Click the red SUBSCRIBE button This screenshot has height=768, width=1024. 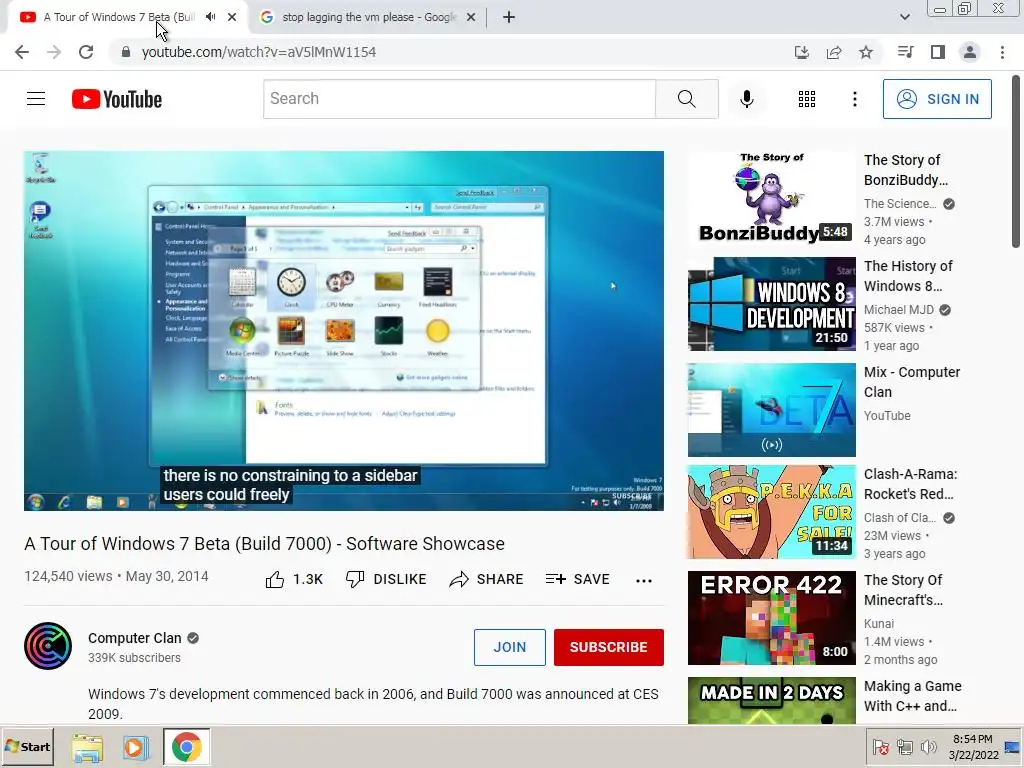(609, 647)
